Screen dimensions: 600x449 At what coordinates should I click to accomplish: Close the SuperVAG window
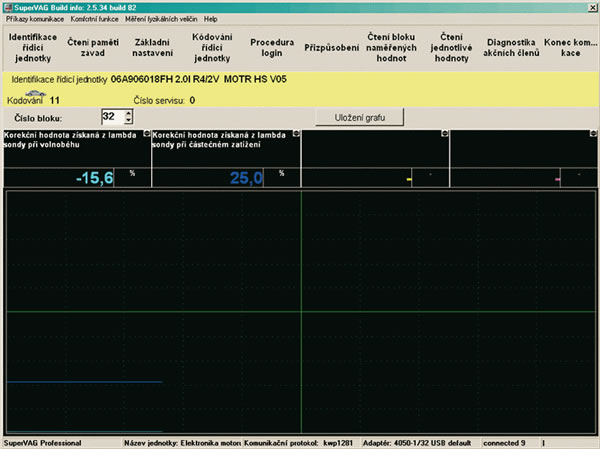592,8
